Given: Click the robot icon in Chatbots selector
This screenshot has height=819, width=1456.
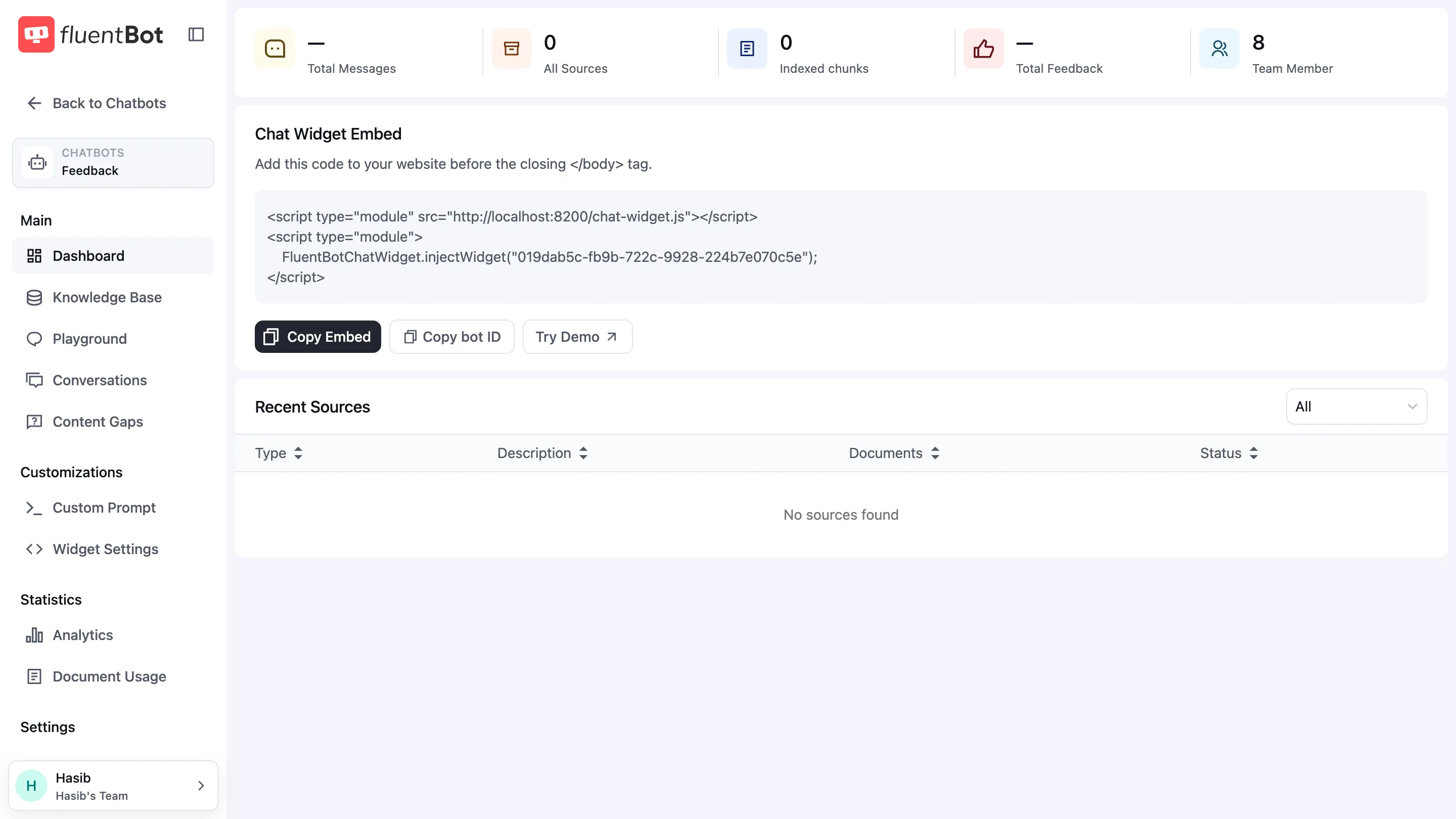Looking at the screenshot, I should [37, 163].
